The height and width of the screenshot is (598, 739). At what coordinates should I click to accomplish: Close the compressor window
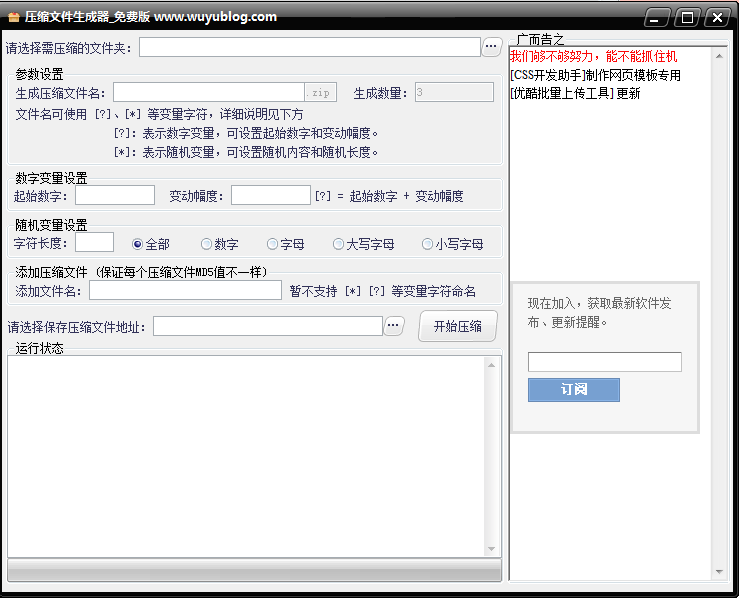717,18
